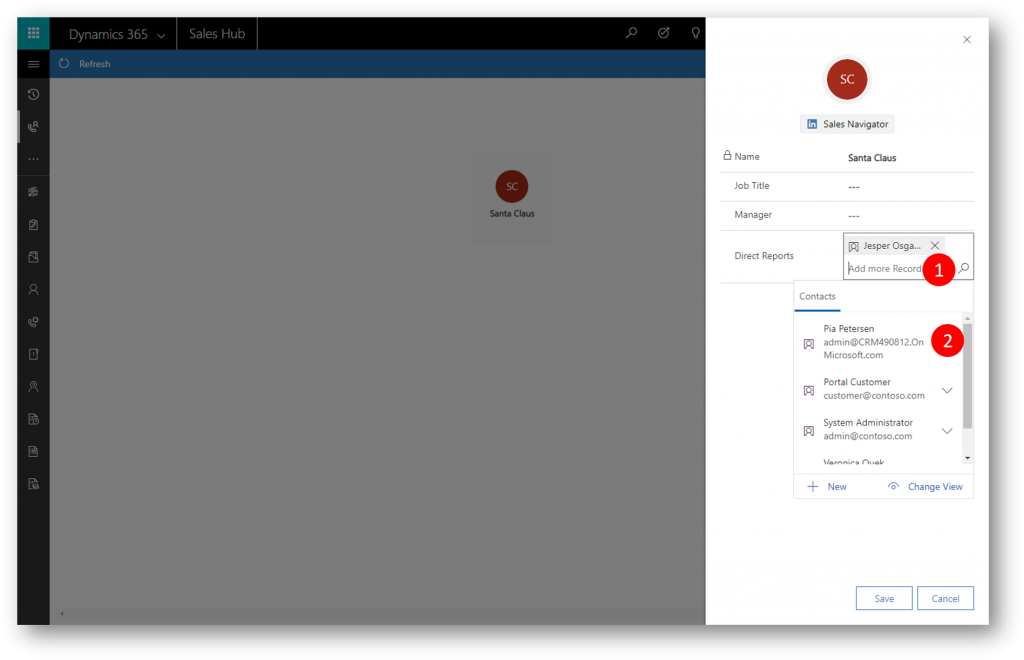The height and width of the screenshot is (660, 1024).
Task: Choose System Administrator from contacts list
Action: tap(879, 430)
